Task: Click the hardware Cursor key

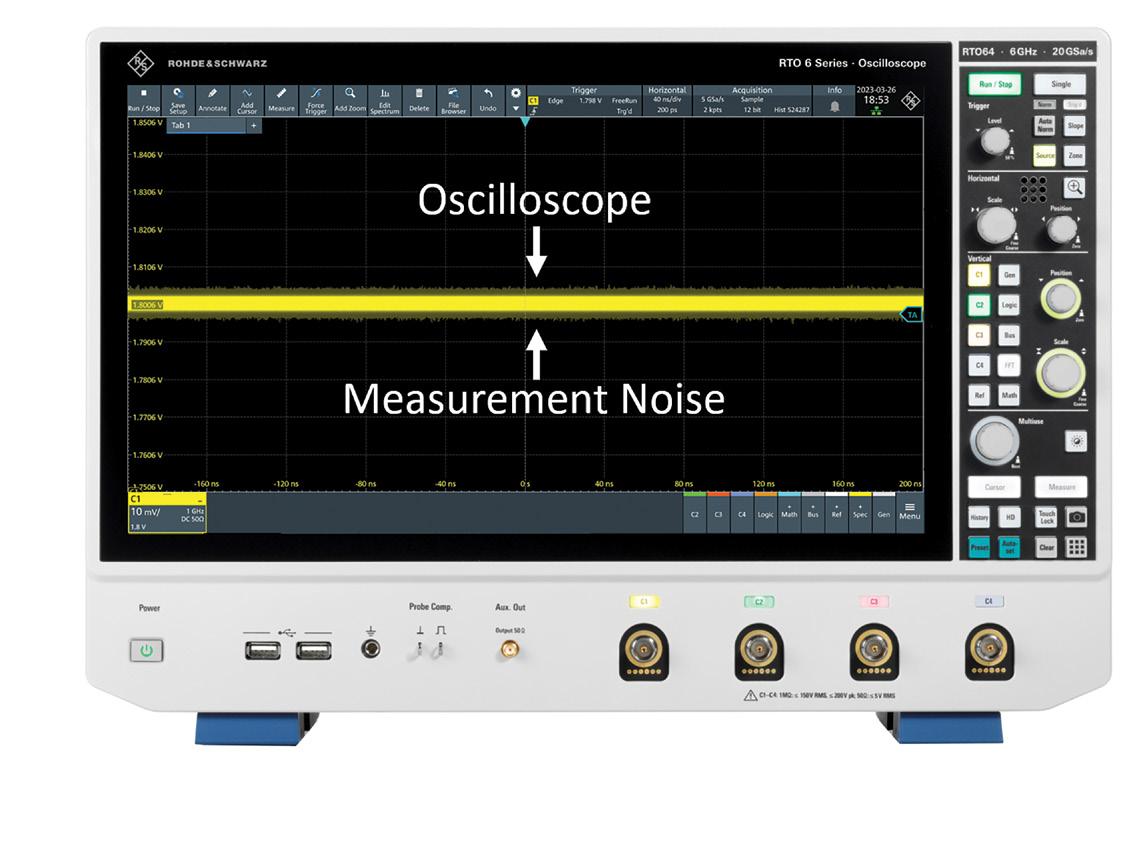Action: click(x=994, y=487)
